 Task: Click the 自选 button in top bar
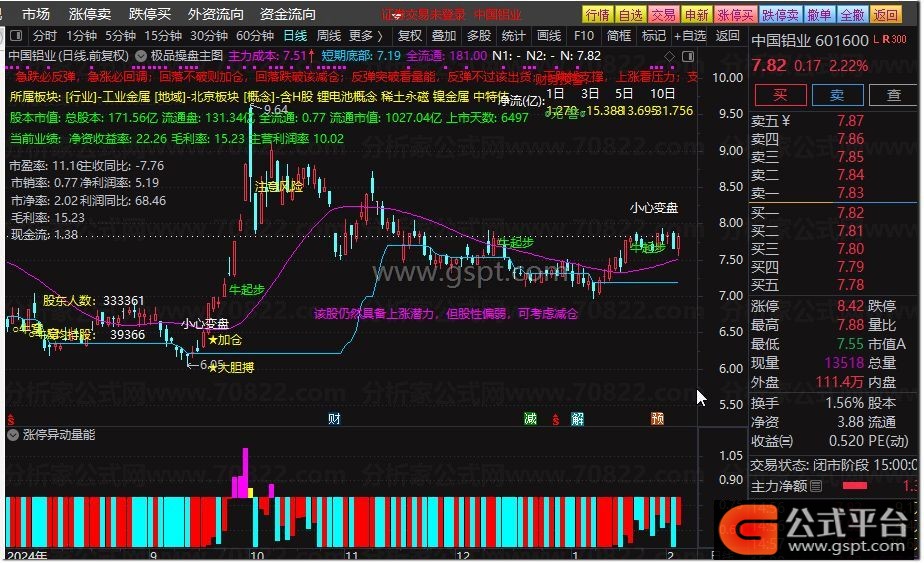[630, 14]
